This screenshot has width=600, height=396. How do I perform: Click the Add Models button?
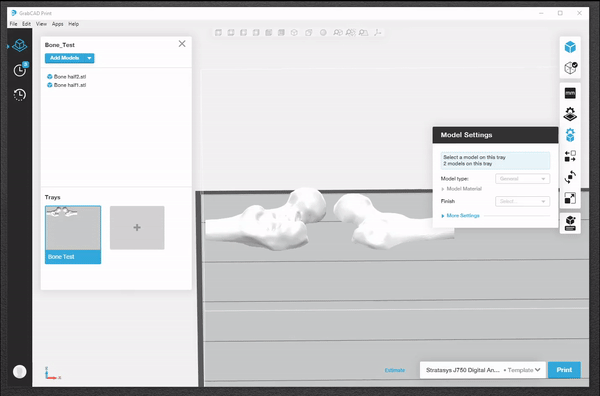pyautogui.click(x=65, y=58)
